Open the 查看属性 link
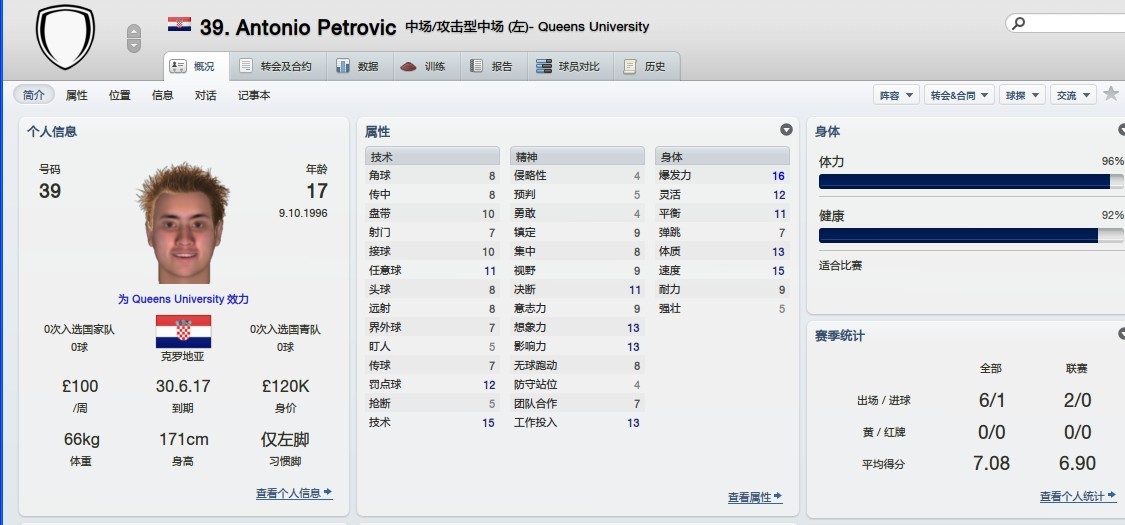The image size is (1125, 525). click(x=754, y=497)
